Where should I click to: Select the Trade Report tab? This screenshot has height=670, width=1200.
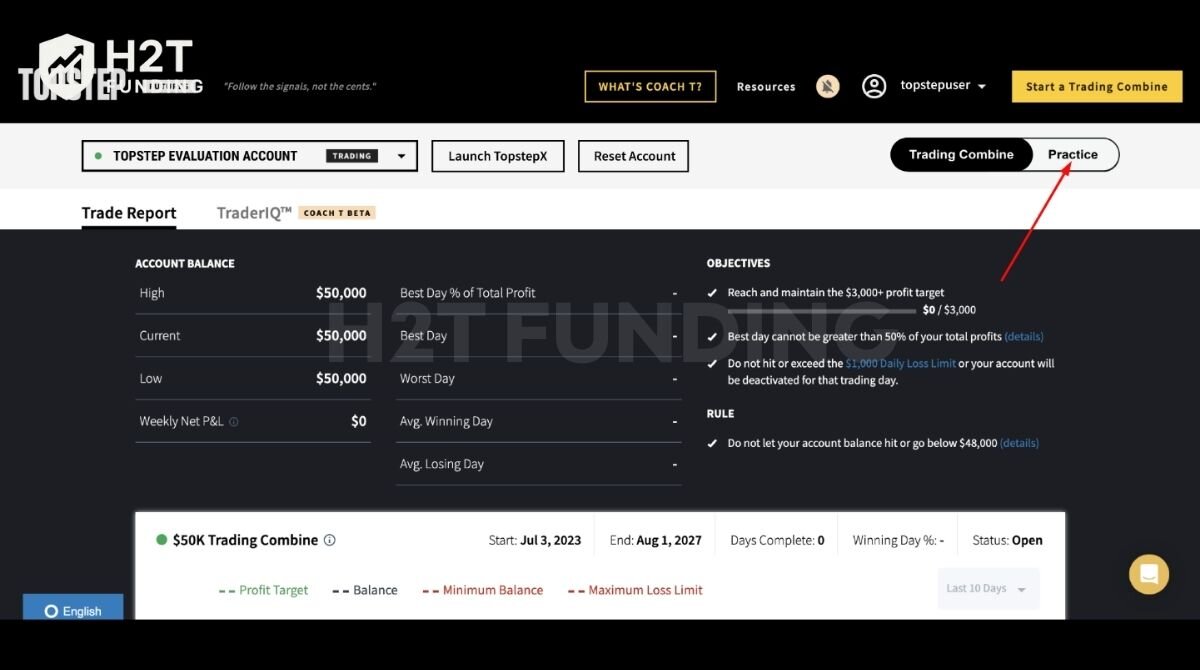128,212
